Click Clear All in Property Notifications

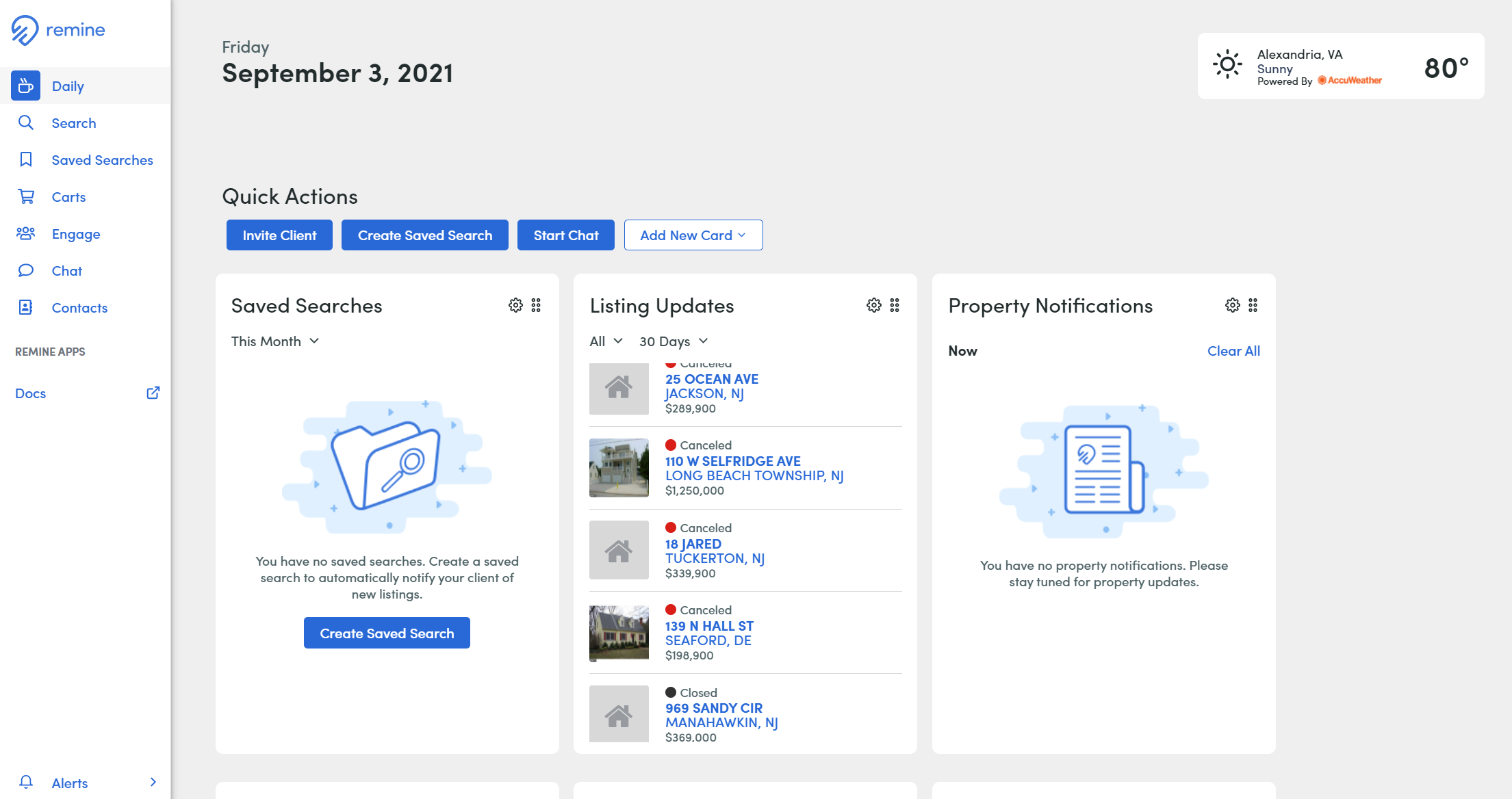(x=1233, y=350)
